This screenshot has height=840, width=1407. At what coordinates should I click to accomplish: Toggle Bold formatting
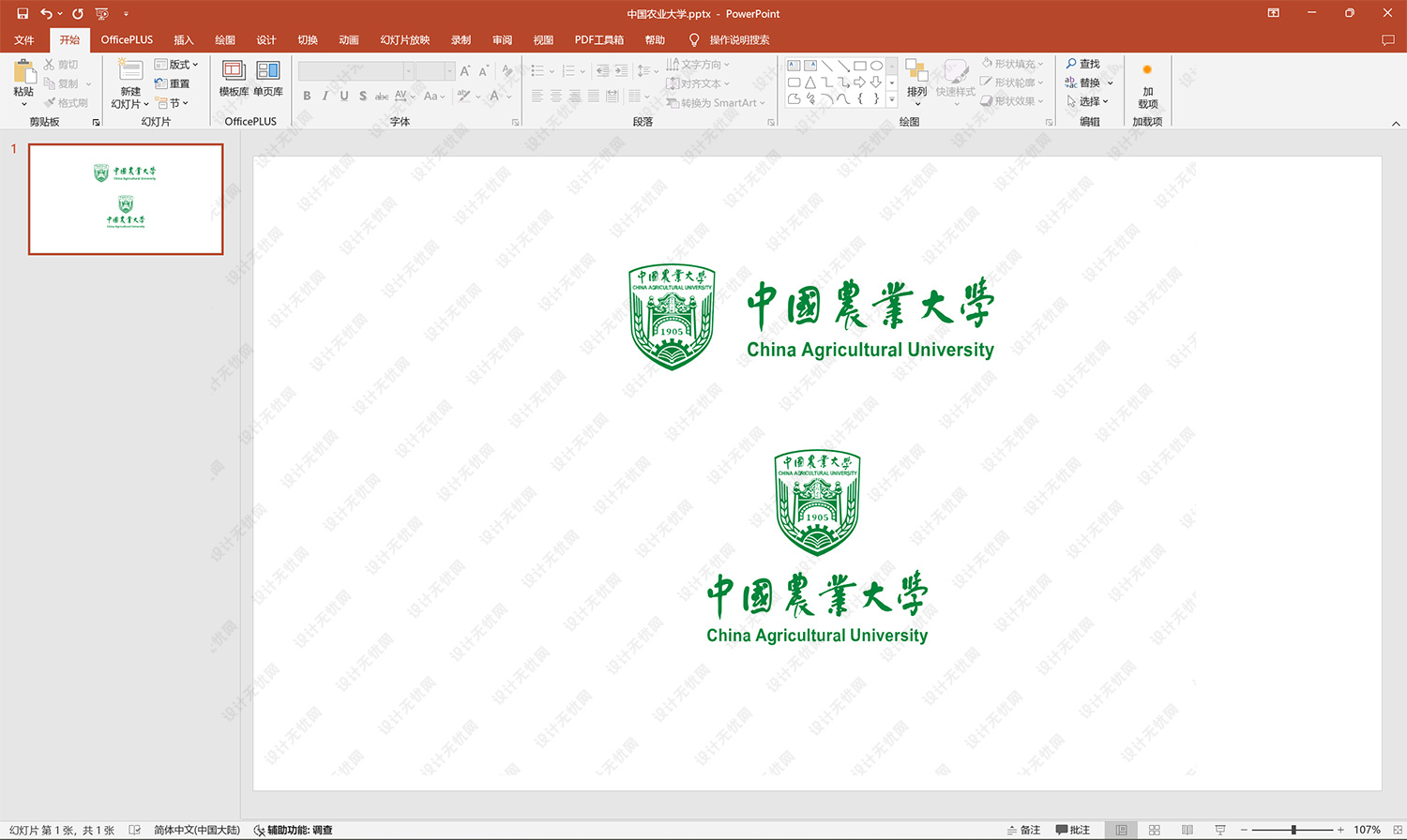[x=307, y=96]
